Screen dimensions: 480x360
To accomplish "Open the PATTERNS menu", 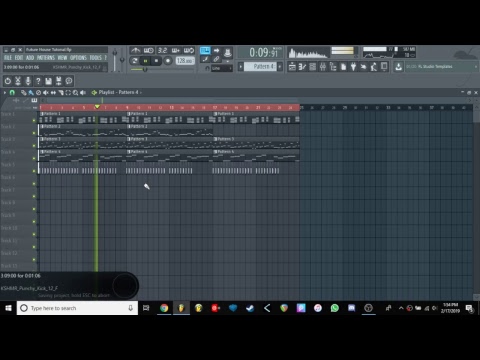I will 46,58.
